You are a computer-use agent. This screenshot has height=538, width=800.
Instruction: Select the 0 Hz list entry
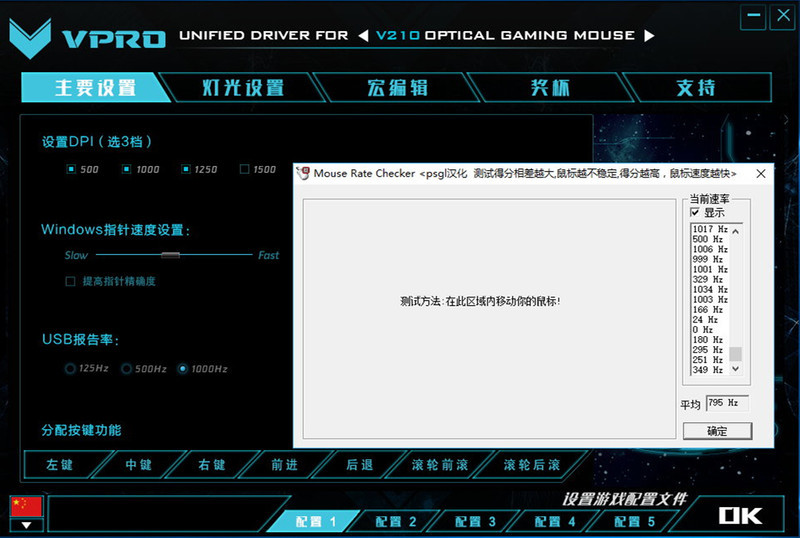click(703, 330)
